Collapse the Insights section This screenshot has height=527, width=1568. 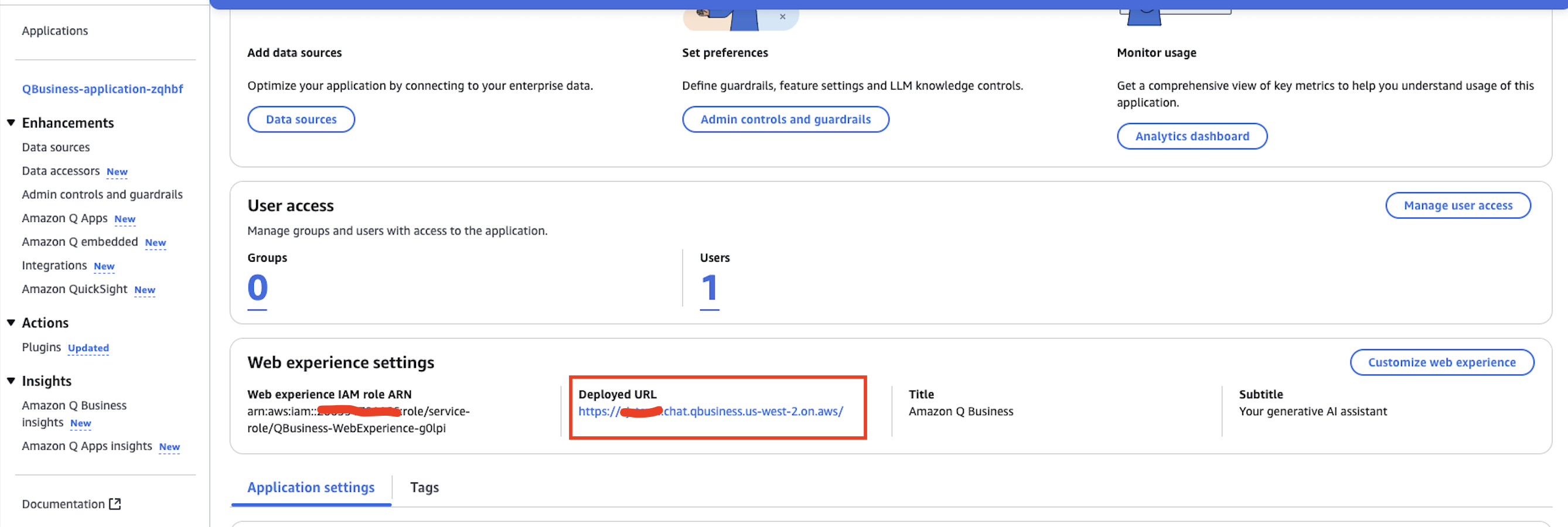click(x=11, y=381)
